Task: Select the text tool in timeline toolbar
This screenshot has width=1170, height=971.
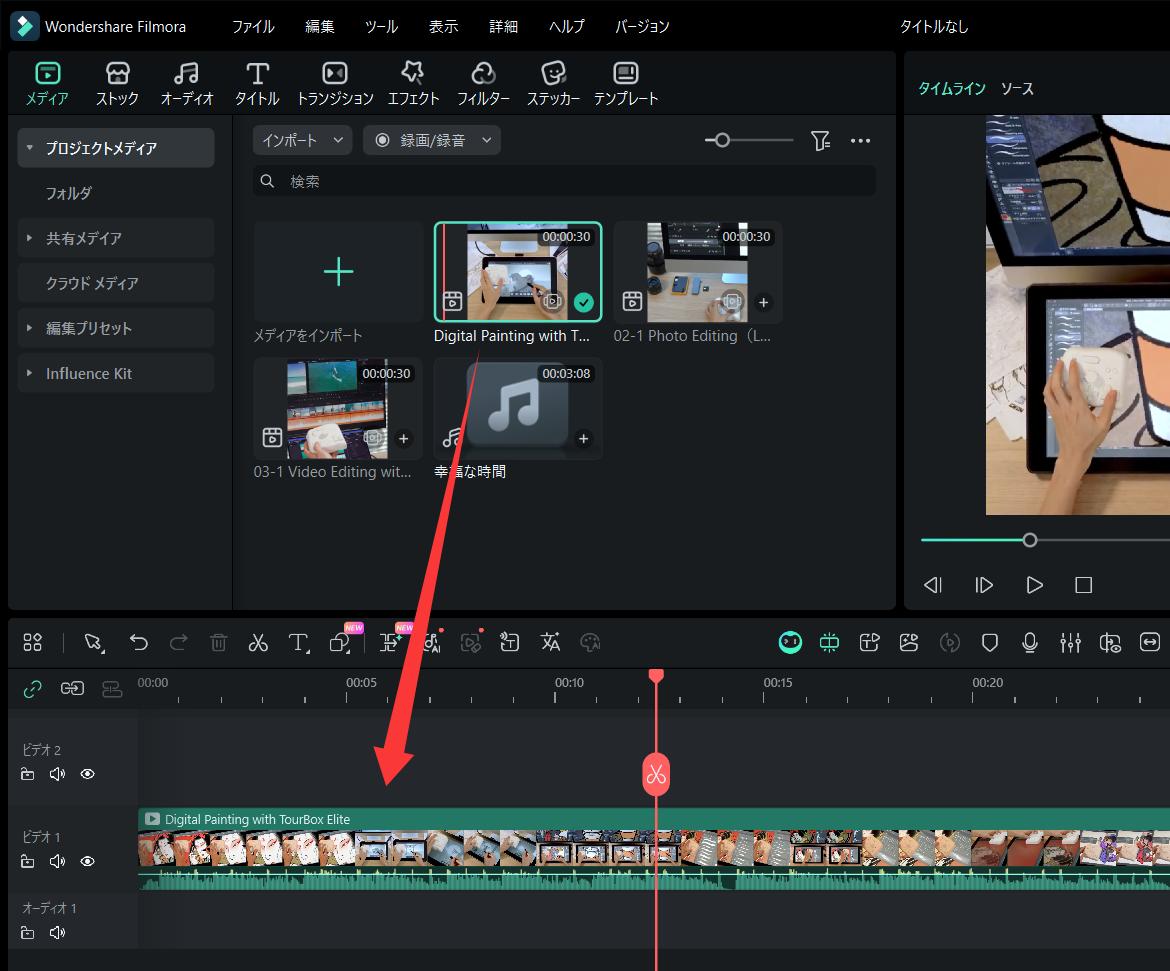Action: 298,643
